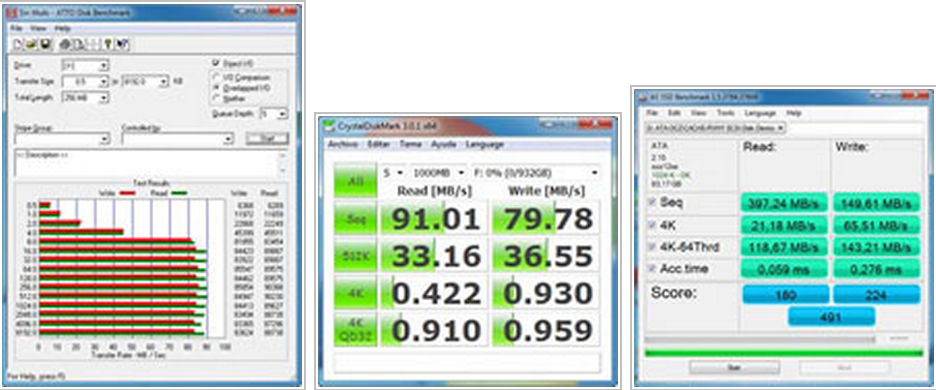
Task: Open the minimum Transfer Size dropdown (0.5)
Action: coord(85,81)
